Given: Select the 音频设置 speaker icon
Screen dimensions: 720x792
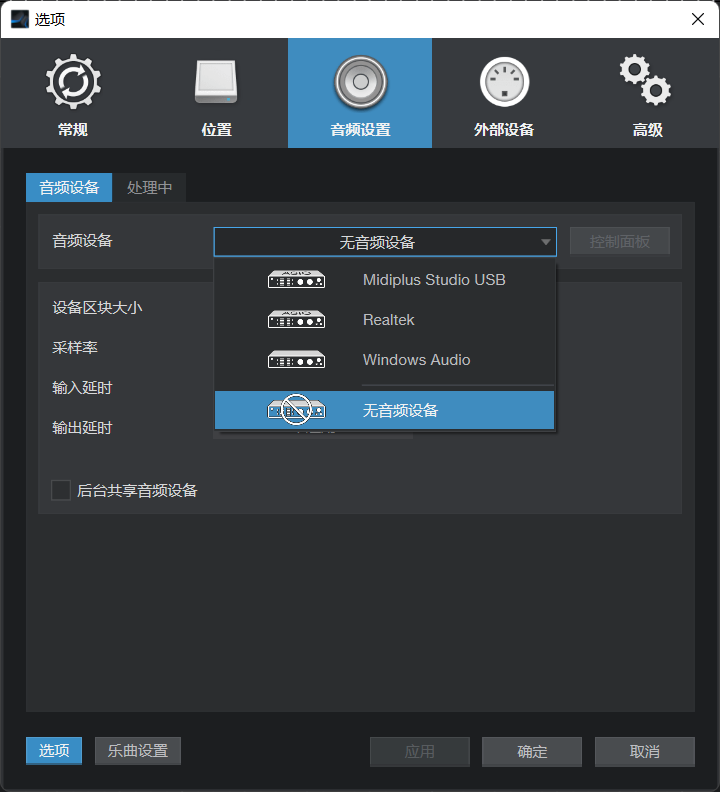Looking at the screenshot, I should tap(360, 82).
